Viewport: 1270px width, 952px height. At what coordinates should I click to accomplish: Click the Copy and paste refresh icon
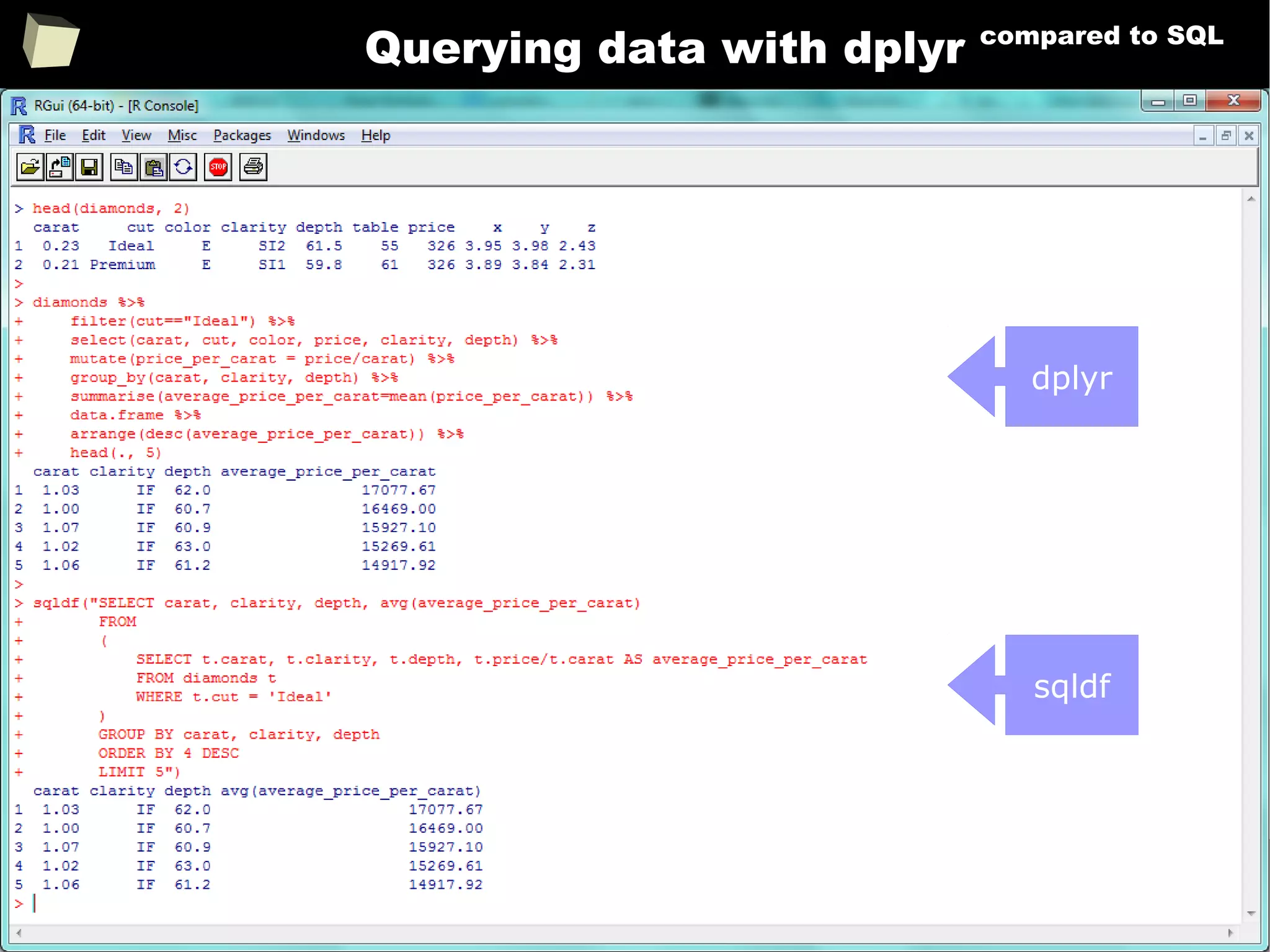coord(184,167)
